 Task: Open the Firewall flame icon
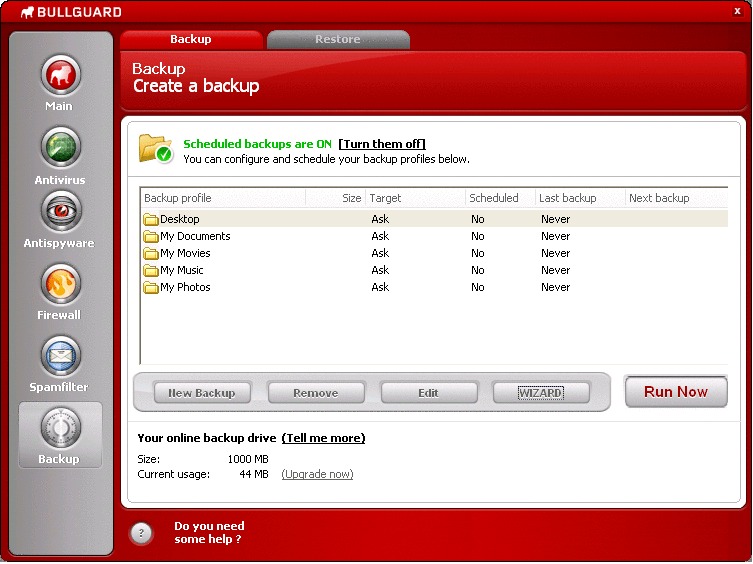(61, 283)
